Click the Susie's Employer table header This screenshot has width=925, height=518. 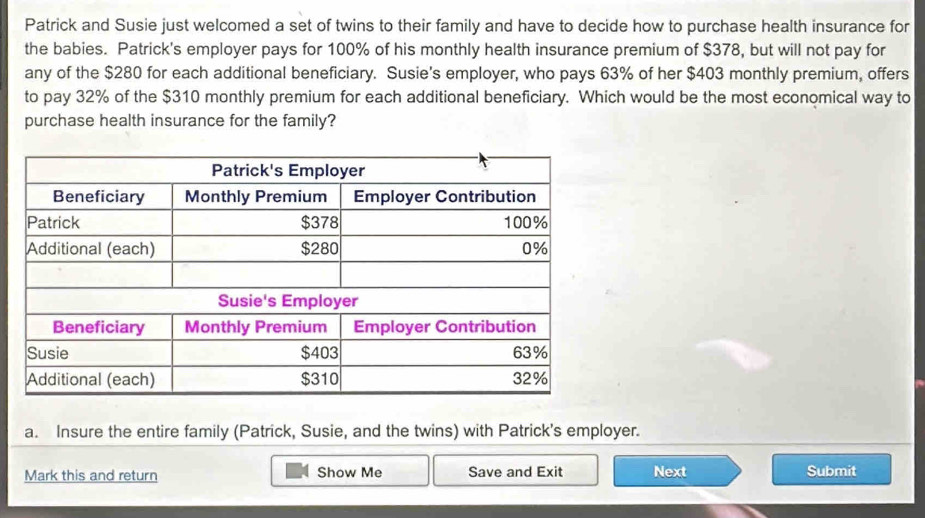click(288, 301)
